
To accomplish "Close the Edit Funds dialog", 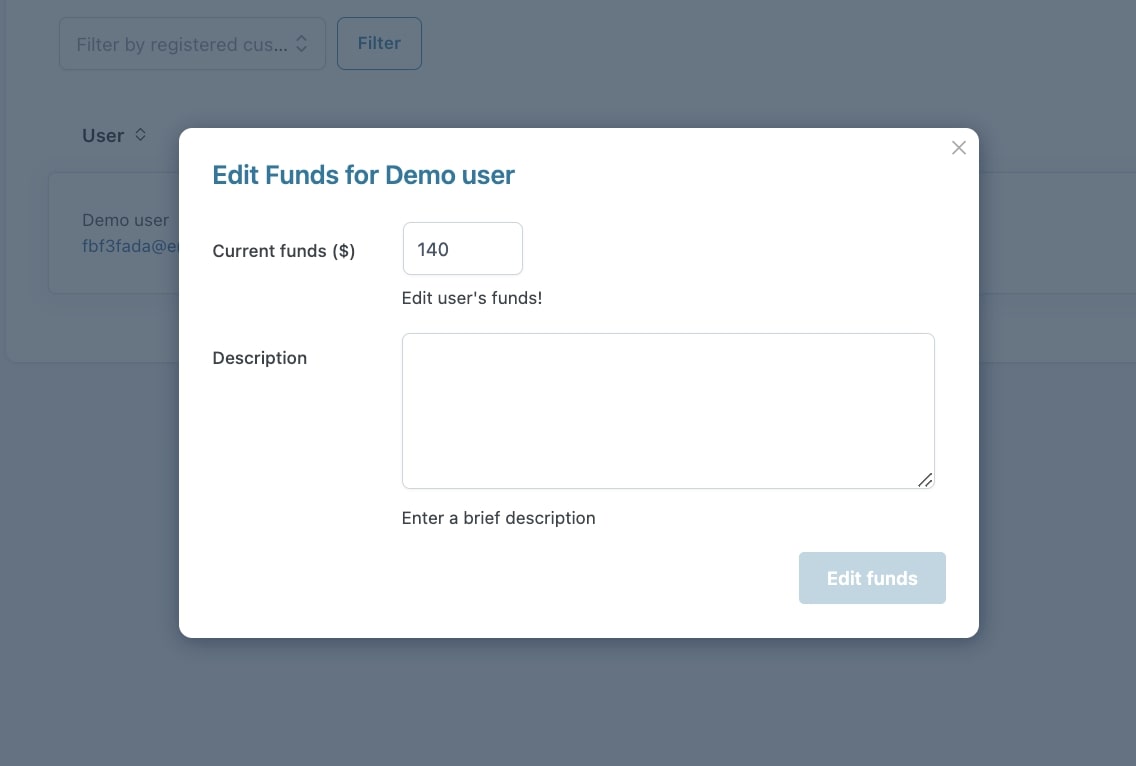I will pos(958,148).
